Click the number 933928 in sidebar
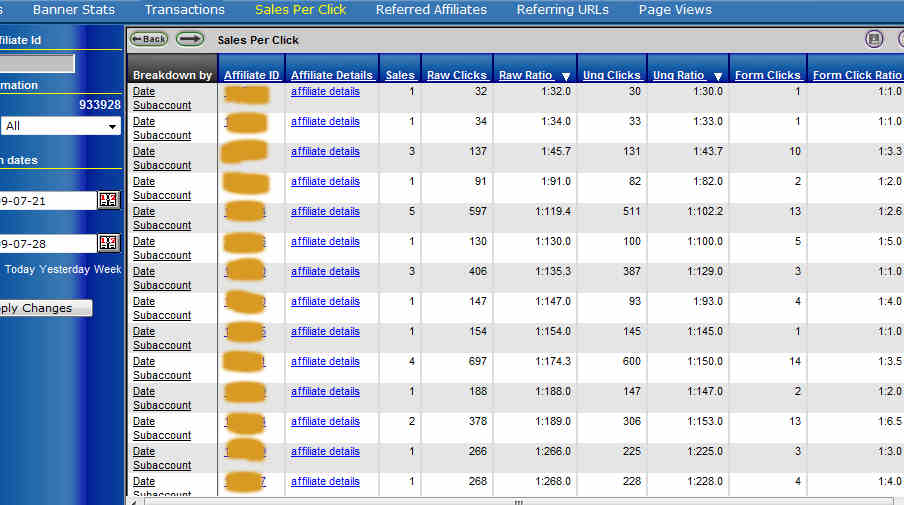The height and width of the screenshot is (505, 904). pyautogui.click(x=100, y=104)
